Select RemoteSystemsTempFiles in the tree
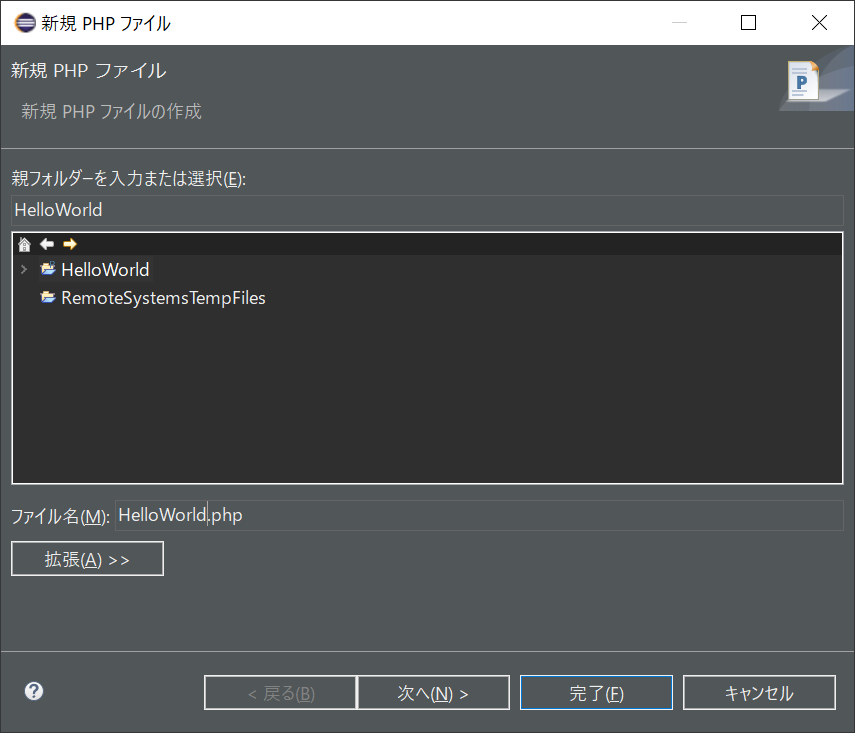The image size is (855, 733). pyautogui.click(x=162, y=297)
